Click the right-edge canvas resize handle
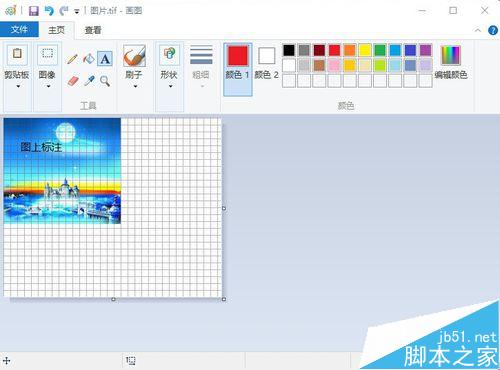This screenshot has height=370, width=500. [x=224, y=208]
